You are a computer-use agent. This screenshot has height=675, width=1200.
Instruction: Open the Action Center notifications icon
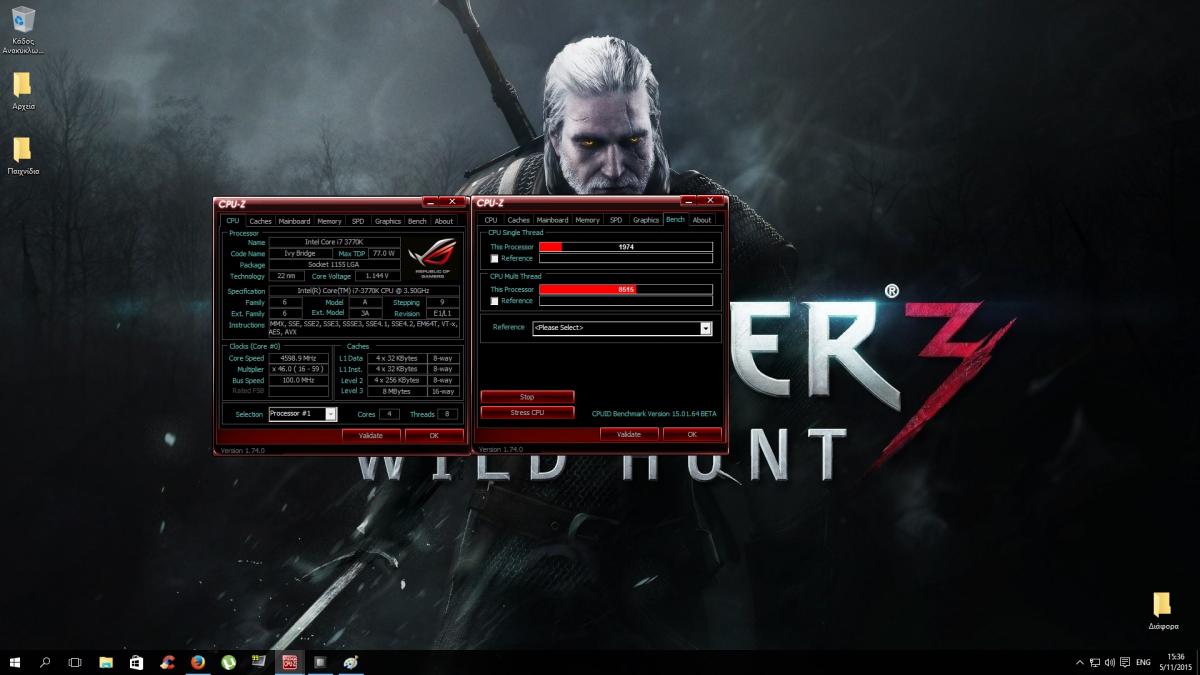(1125, 662)
